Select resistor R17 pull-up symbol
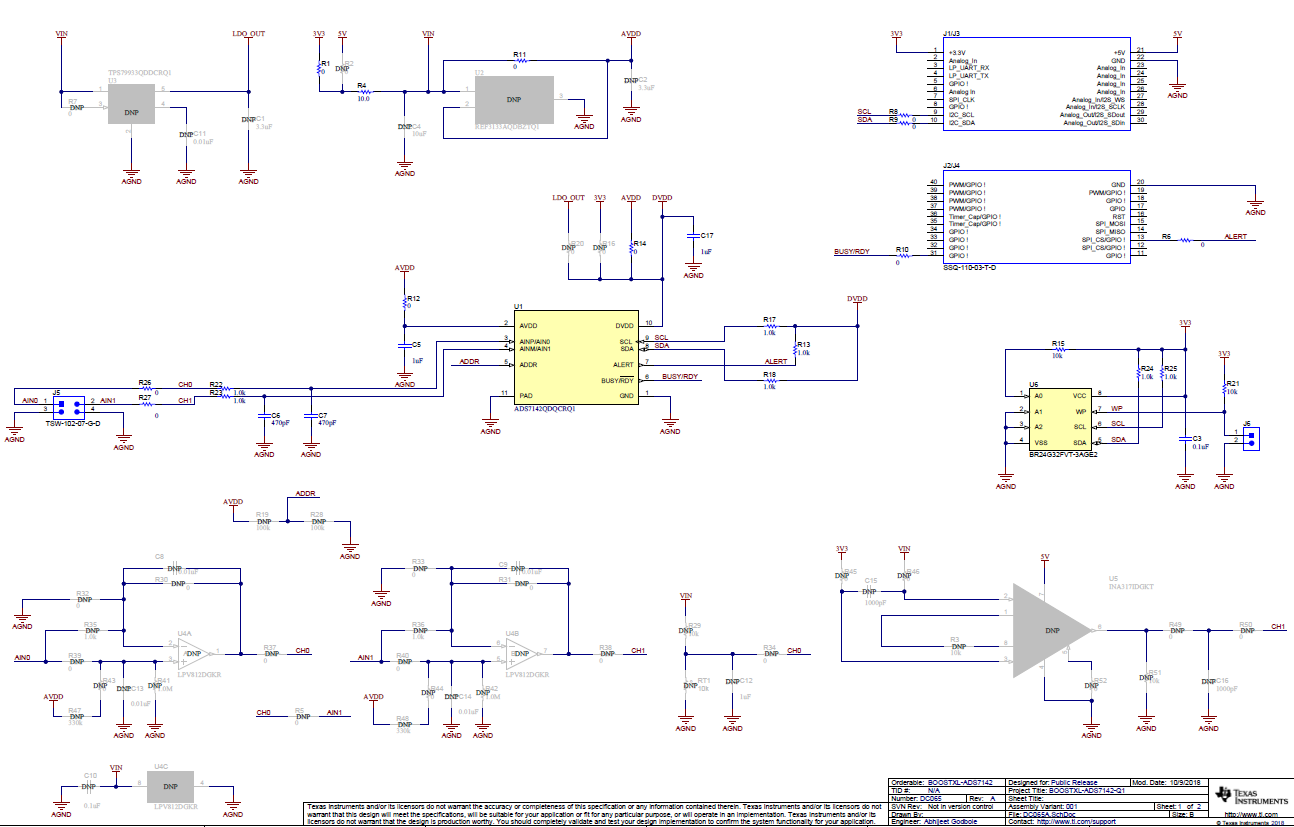Viewport: 1294px width, 827px height. [x=769, y=325]
